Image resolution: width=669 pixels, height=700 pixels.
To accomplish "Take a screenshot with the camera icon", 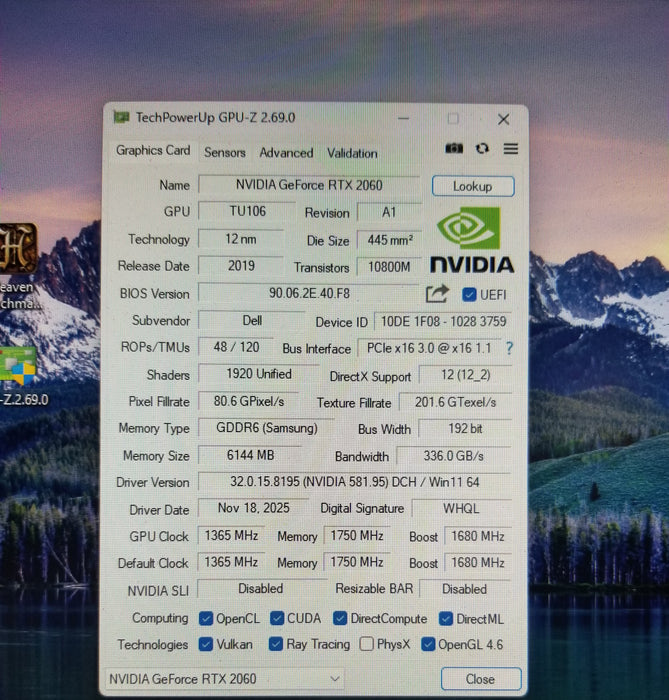I will (x=454, y=148).
